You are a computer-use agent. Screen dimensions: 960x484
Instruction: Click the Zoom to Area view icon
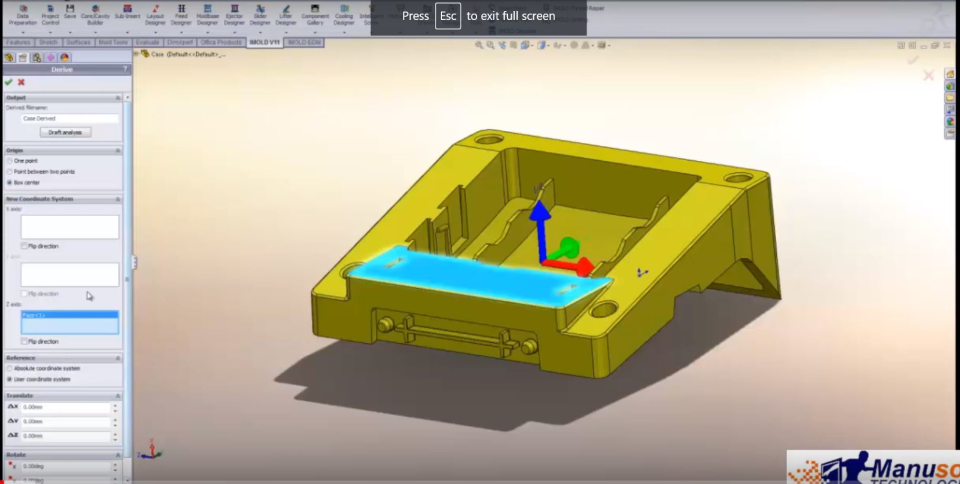(x=490, y=45)
